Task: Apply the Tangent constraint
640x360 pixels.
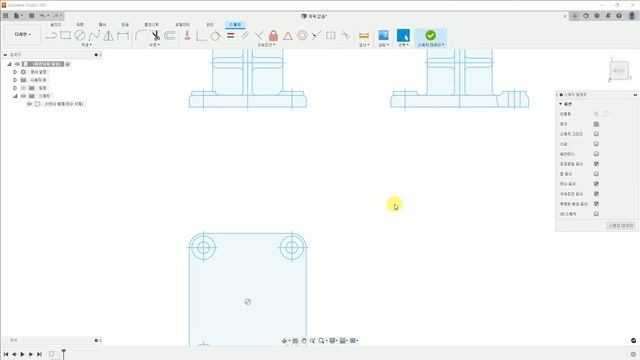Action: [x=216, y=36]
